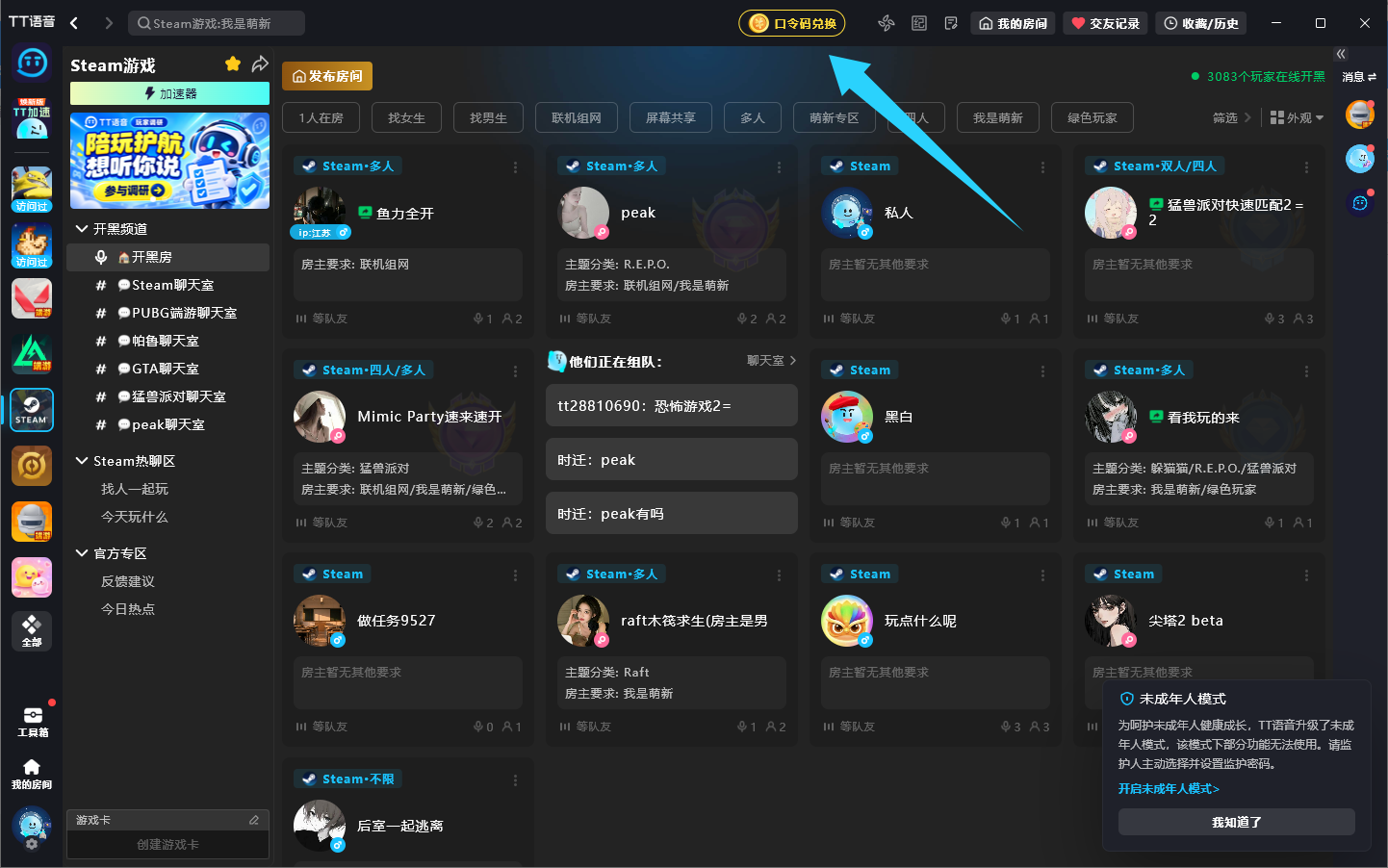Click the Valorant game icon in sidebar

point(32,298)
